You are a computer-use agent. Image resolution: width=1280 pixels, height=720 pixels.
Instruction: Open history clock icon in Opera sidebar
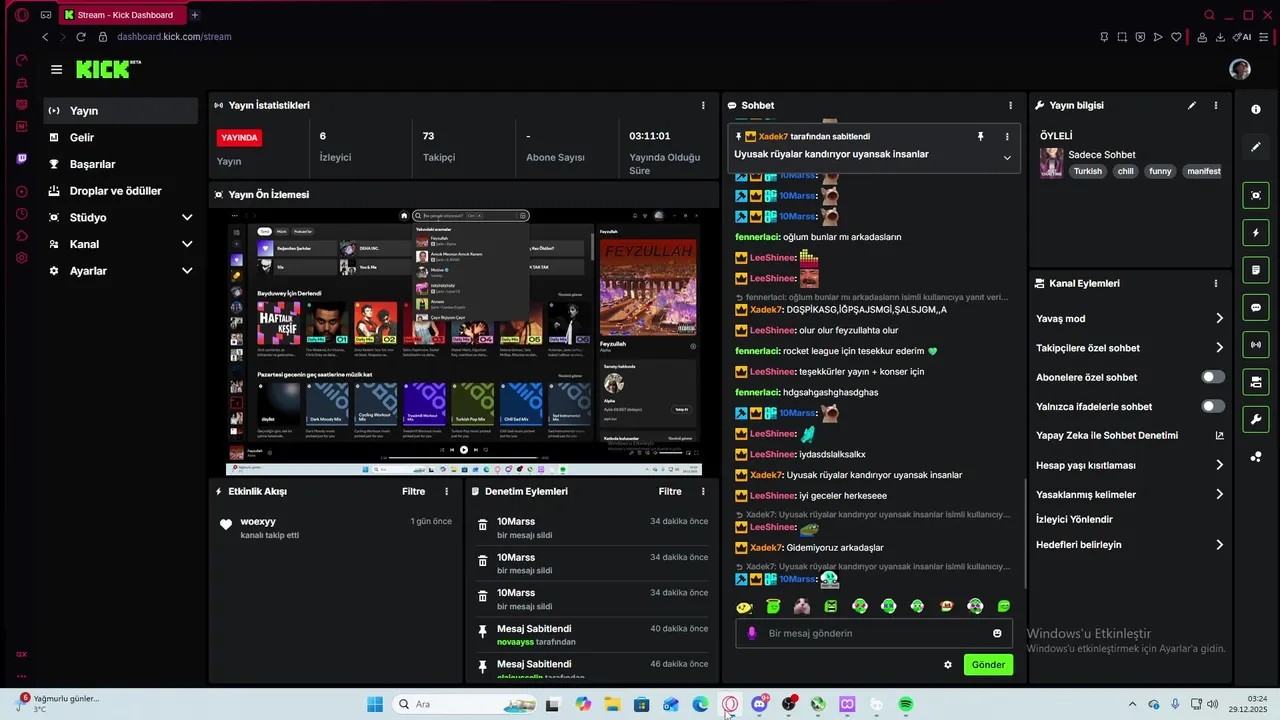click(x=22, y=214)
